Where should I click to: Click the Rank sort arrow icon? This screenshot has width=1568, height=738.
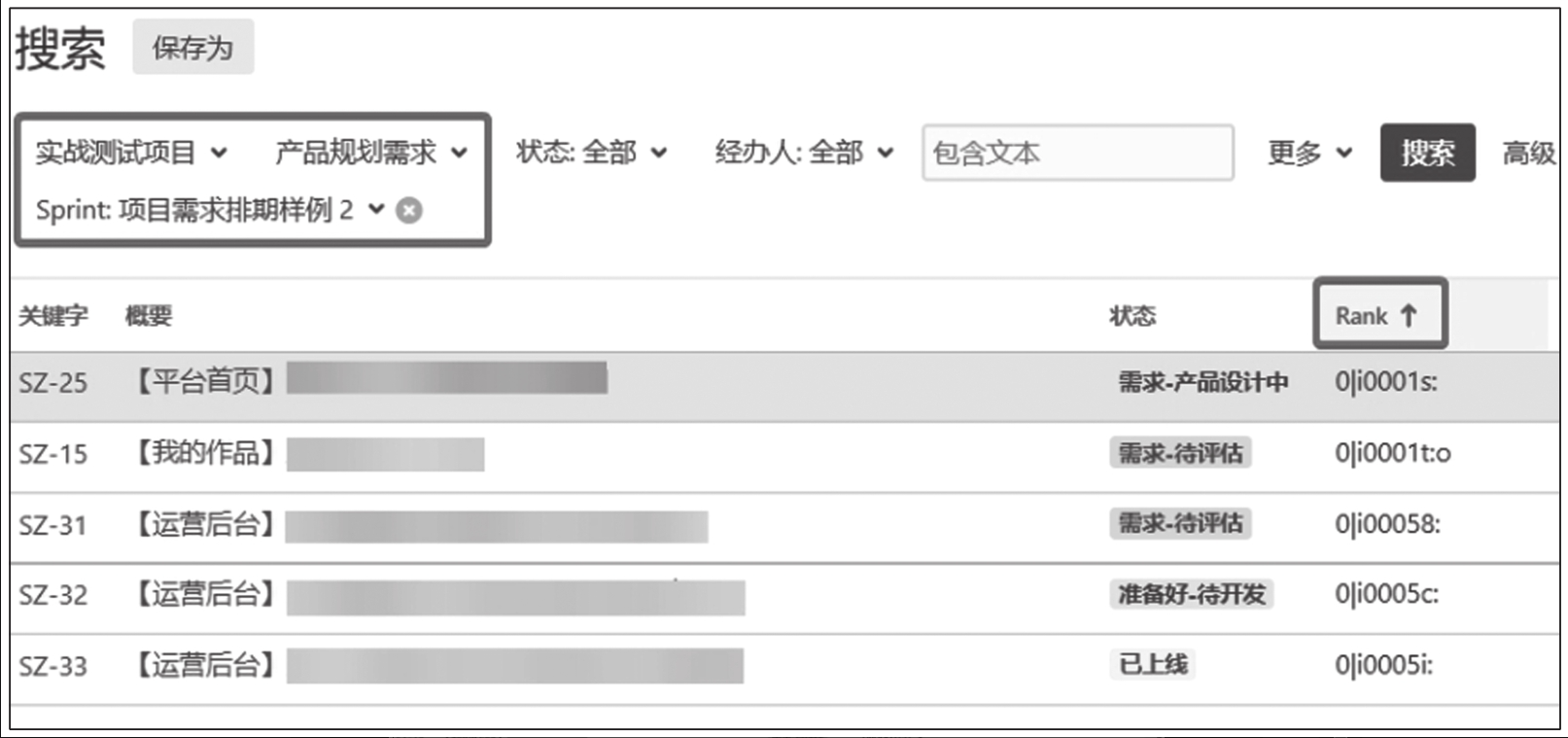point(1409,315)
